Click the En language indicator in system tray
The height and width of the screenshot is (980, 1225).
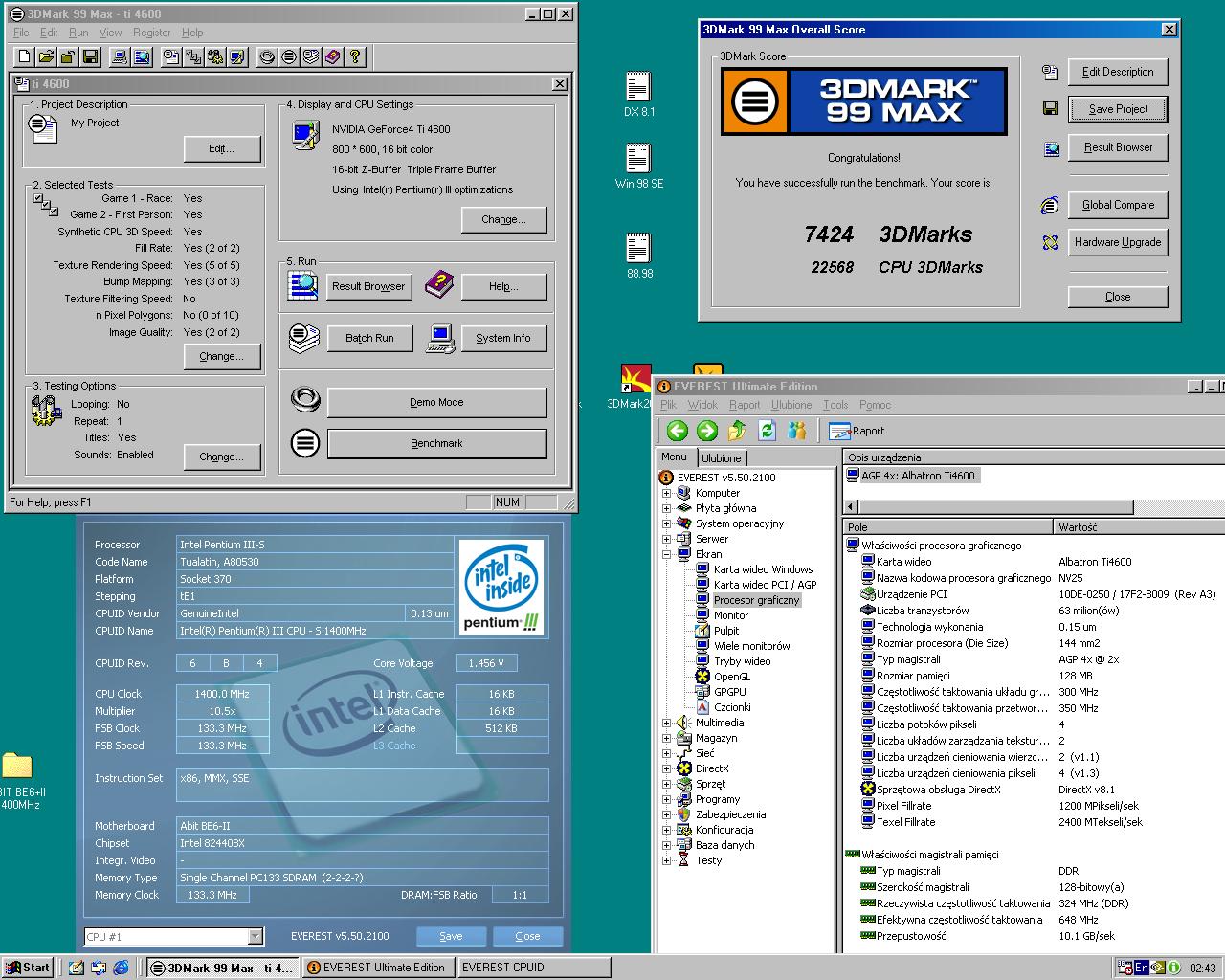(1142, 968)
